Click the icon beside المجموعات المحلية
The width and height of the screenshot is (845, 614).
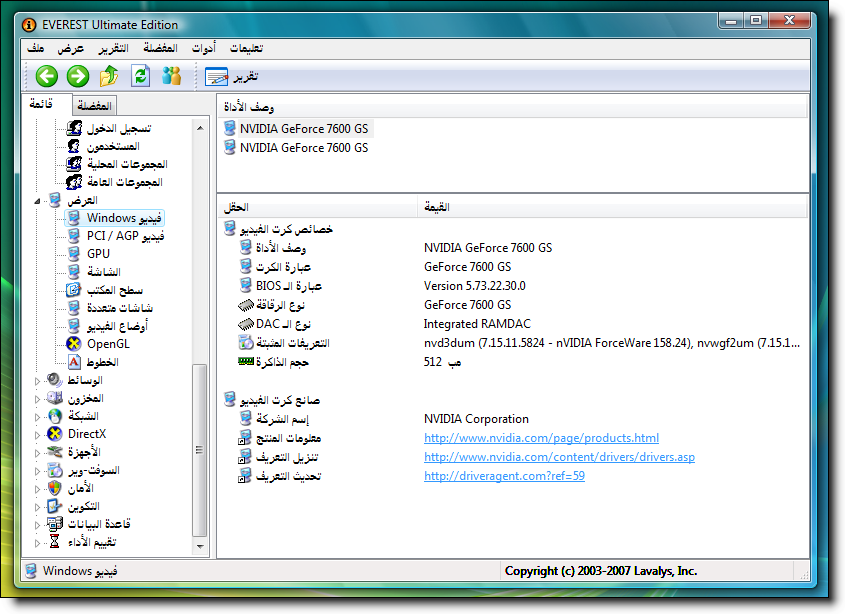(x=74, y=164)
